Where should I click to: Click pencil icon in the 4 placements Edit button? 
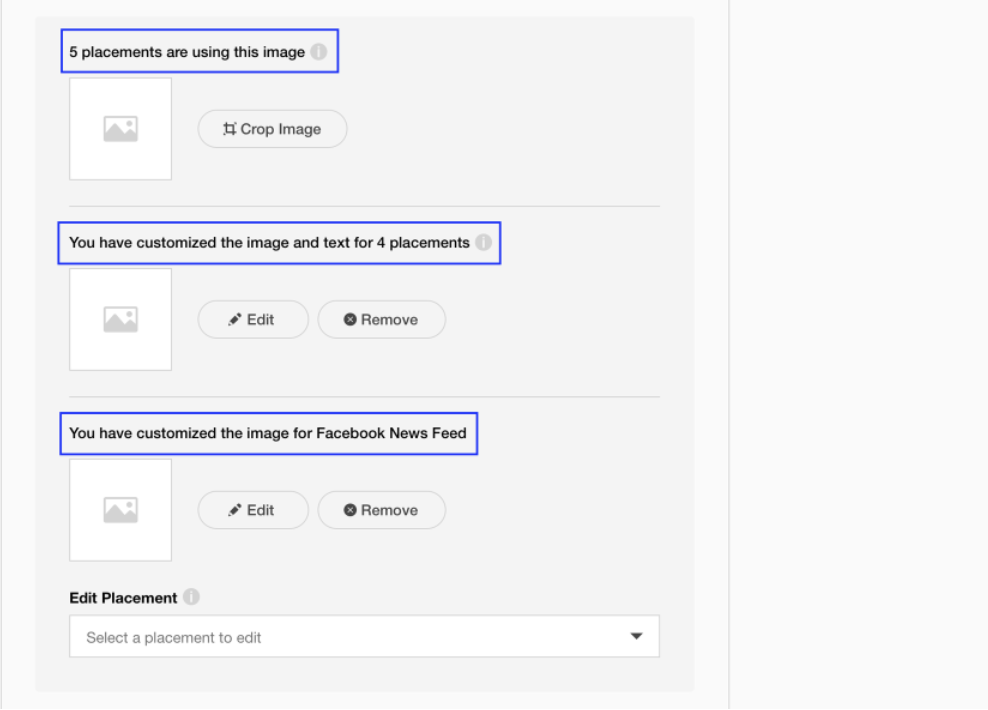pyautogui.click(x=235, y=320)
